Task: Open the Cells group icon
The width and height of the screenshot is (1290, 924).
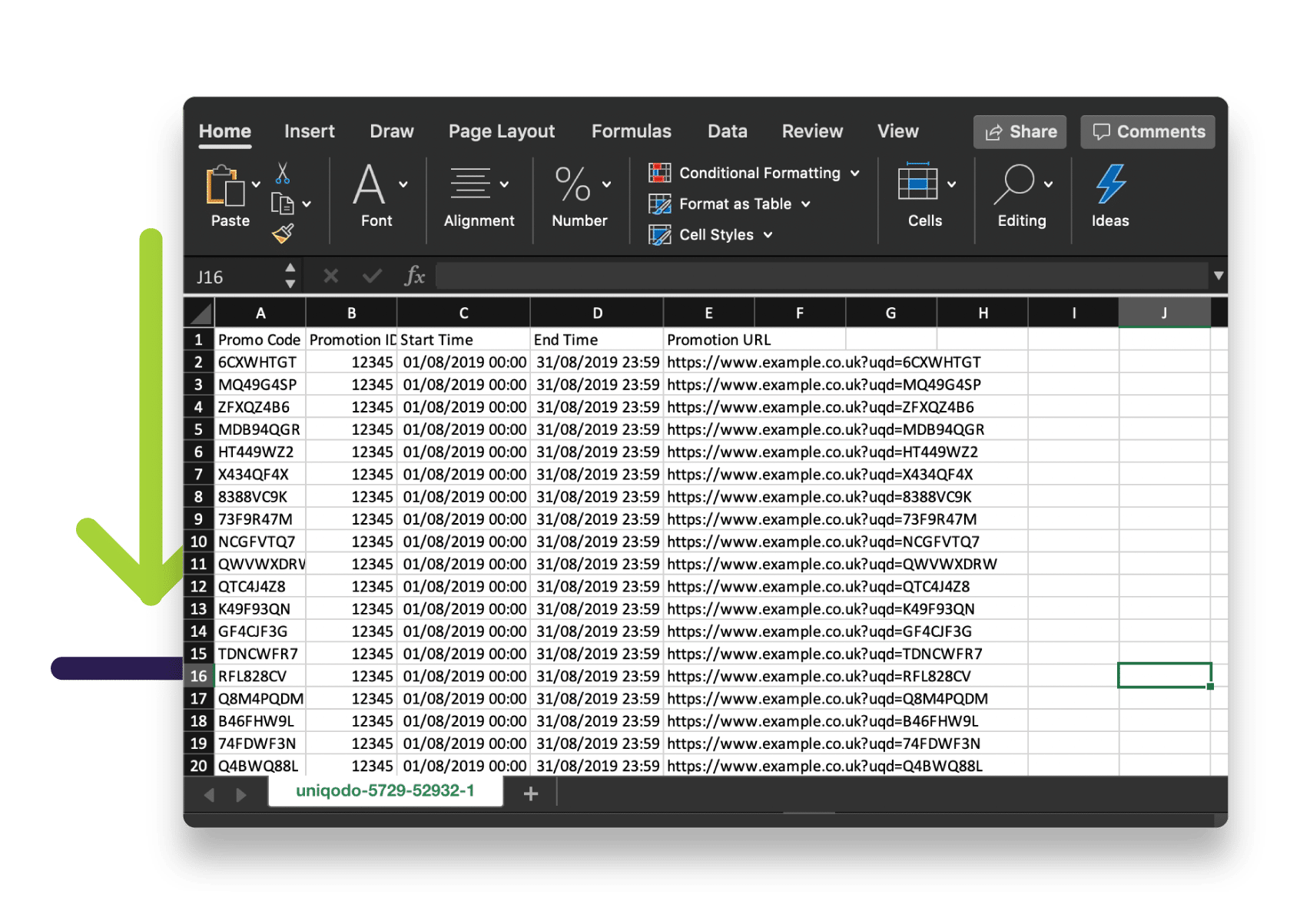Action: (917, 182)
